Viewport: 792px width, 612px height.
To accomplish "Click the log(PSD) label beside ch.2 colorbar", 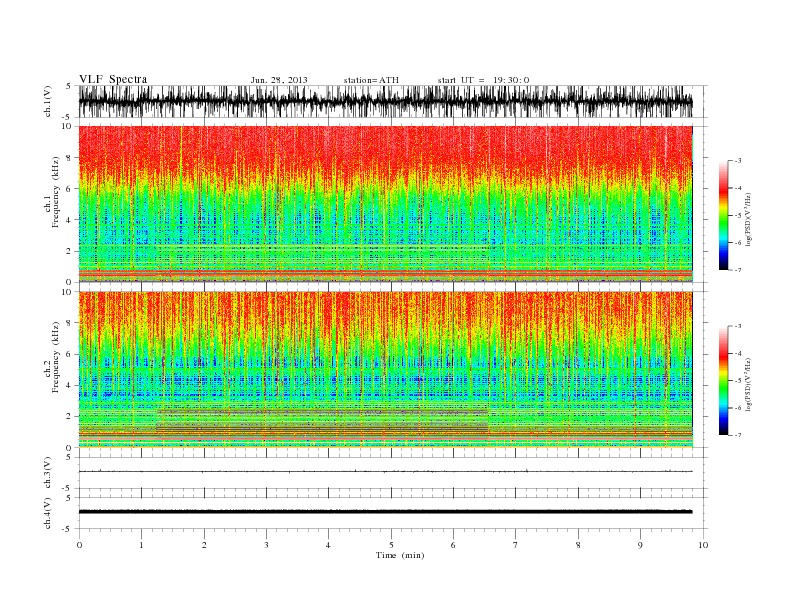I will tap(748, 384).
